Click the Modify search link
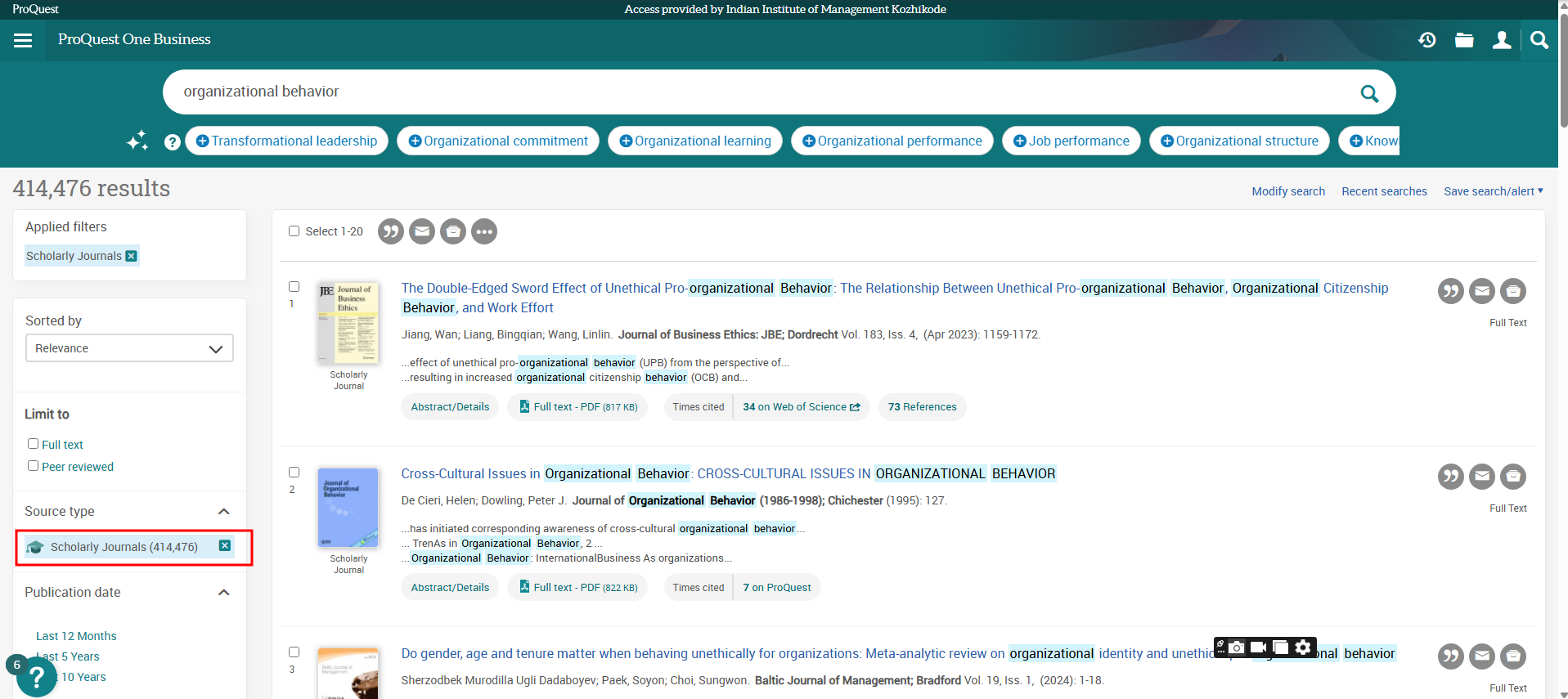The width and height of the screenshot is (1568, 699). tap(1287, 191)
